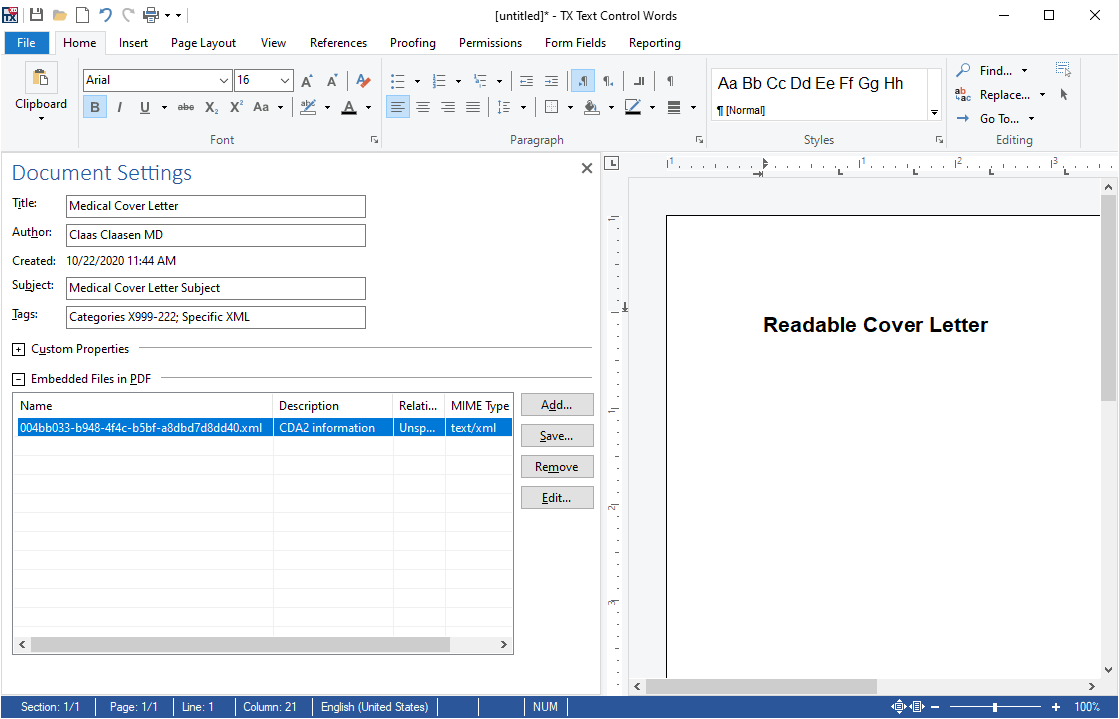
Task: Clear formatting with the eraser icon
Action: (363, 81)
